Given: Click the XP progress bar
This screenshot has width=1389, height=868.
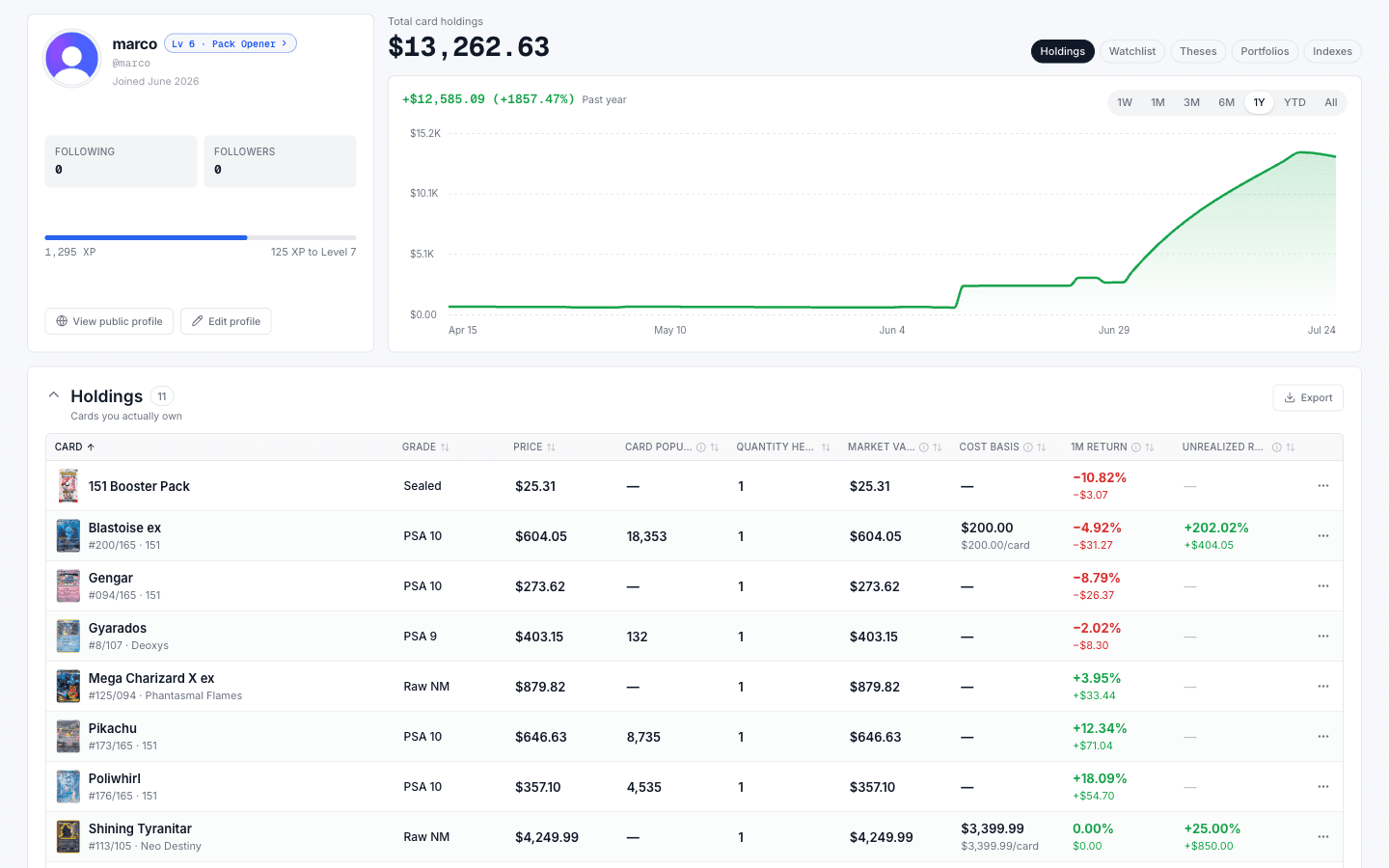Looking at the screenshot, I should [201, 237].
